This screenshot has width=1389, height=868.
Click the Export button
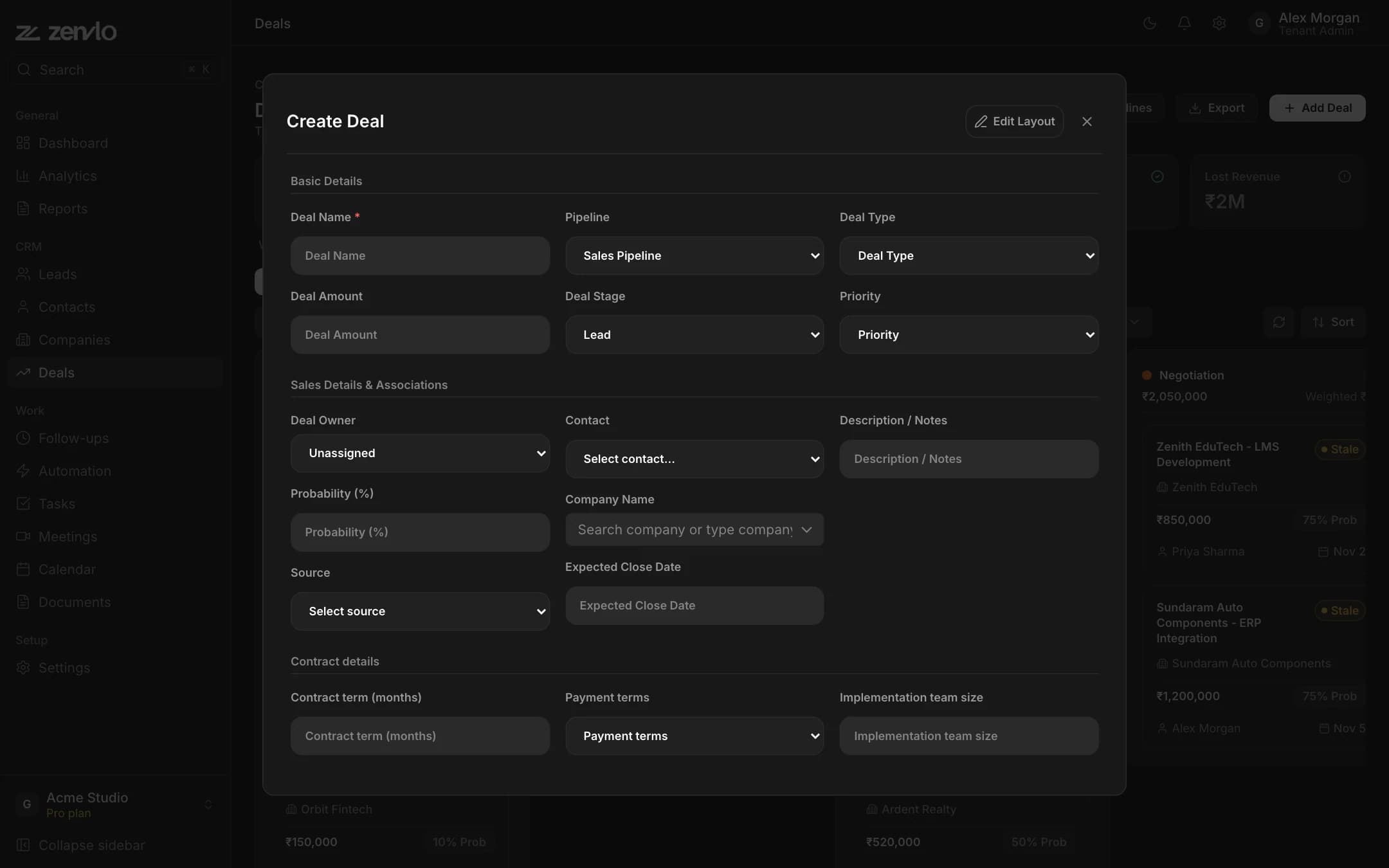(x=1217, y=108)
